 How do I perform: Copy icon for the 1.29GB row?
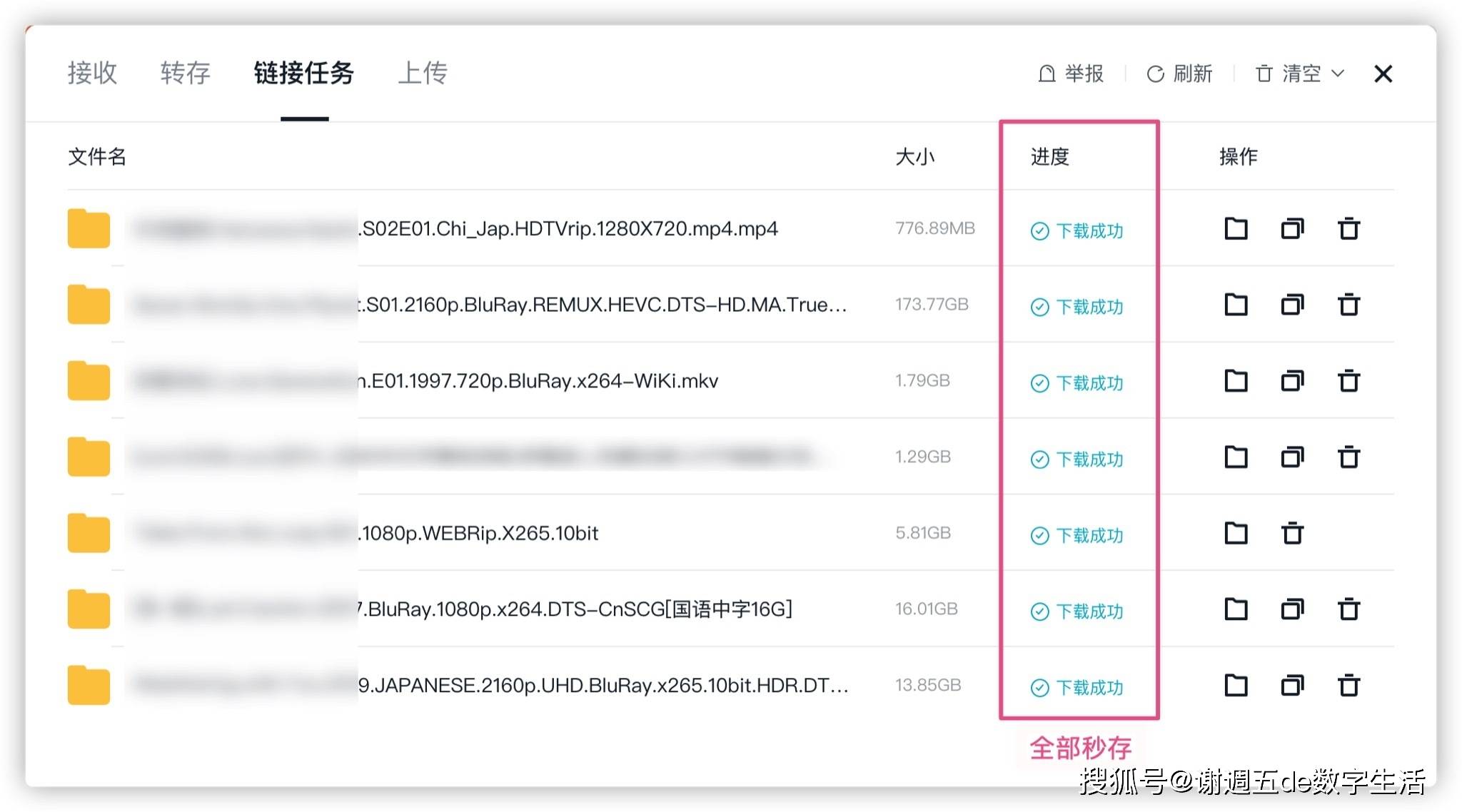(x=1292, y=457)
